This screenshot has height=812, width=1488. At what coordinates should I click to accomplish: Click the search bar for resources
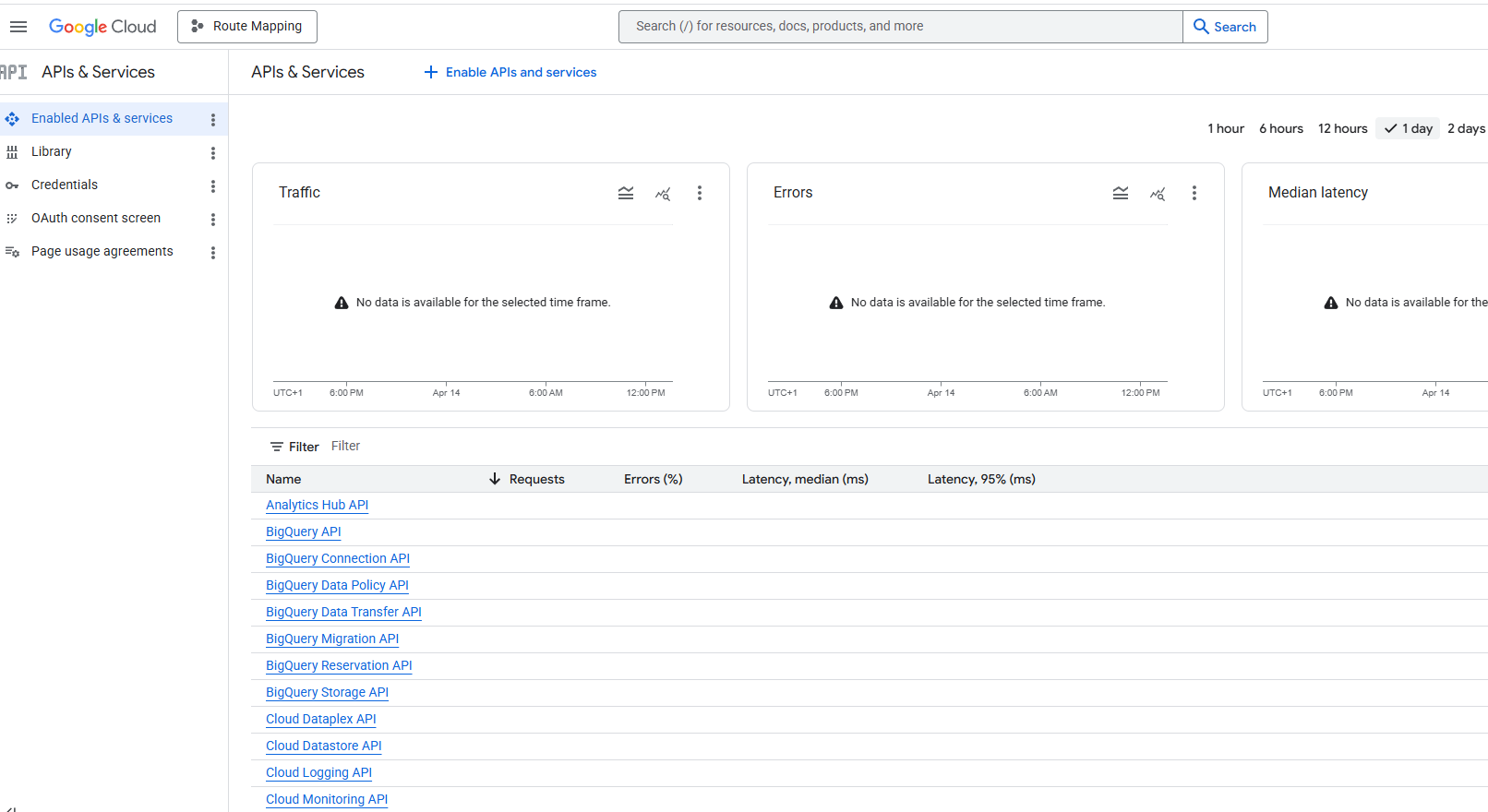(900, 27)
